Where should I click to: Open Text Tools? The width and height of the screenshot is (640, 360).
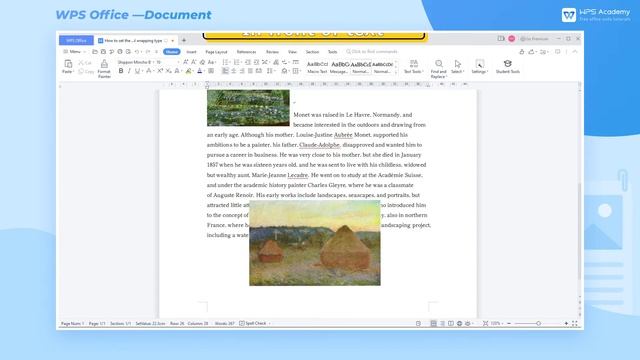click(413, 67)
